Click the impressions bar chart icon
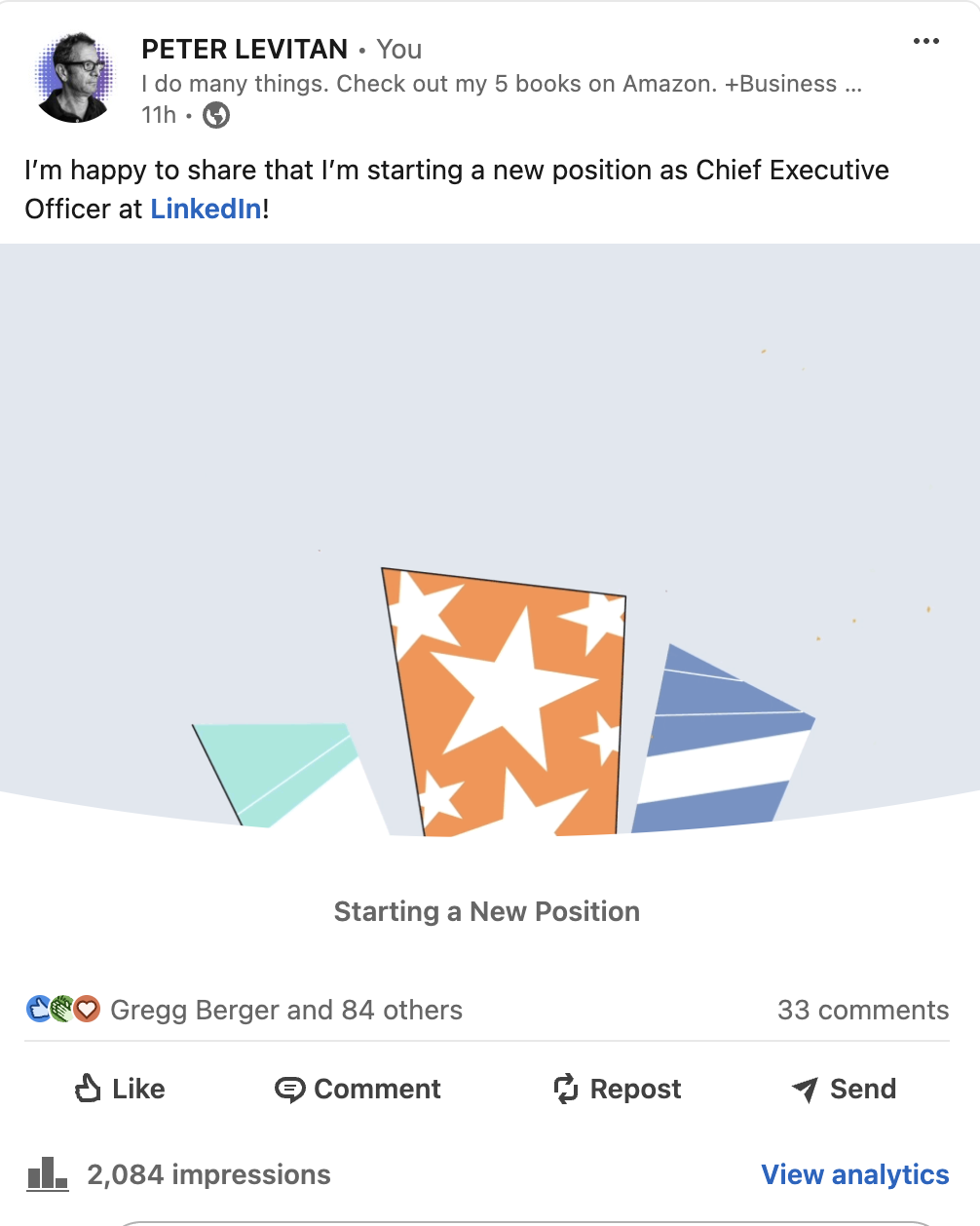This screenshot has width=980, height=1226. (x=48, y=1173)
